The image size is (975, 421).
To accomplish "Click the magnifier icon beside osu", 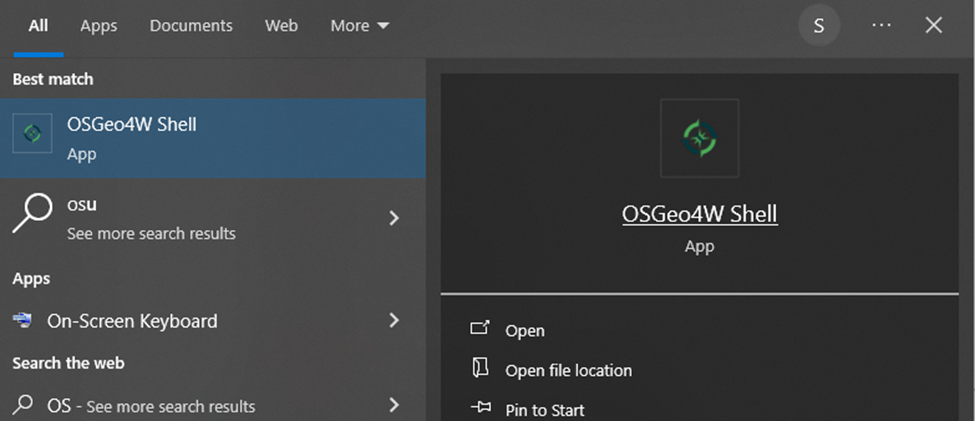I will 31,213.
